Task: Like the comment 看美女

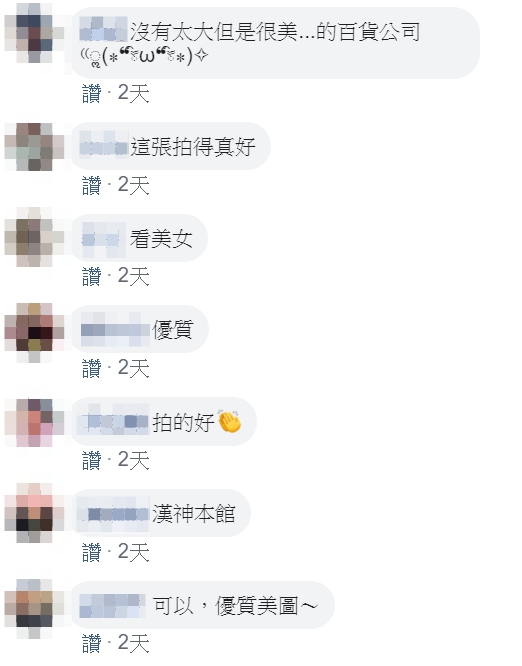Action: coord(91,277)
